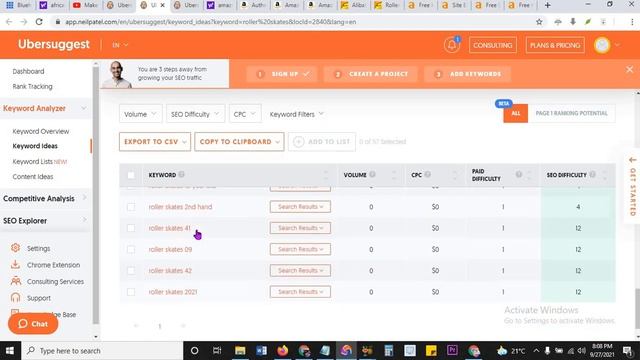Screen dimensions: 640x360
Task: Click the Keyword column info icon
Action: click(181, 174)
